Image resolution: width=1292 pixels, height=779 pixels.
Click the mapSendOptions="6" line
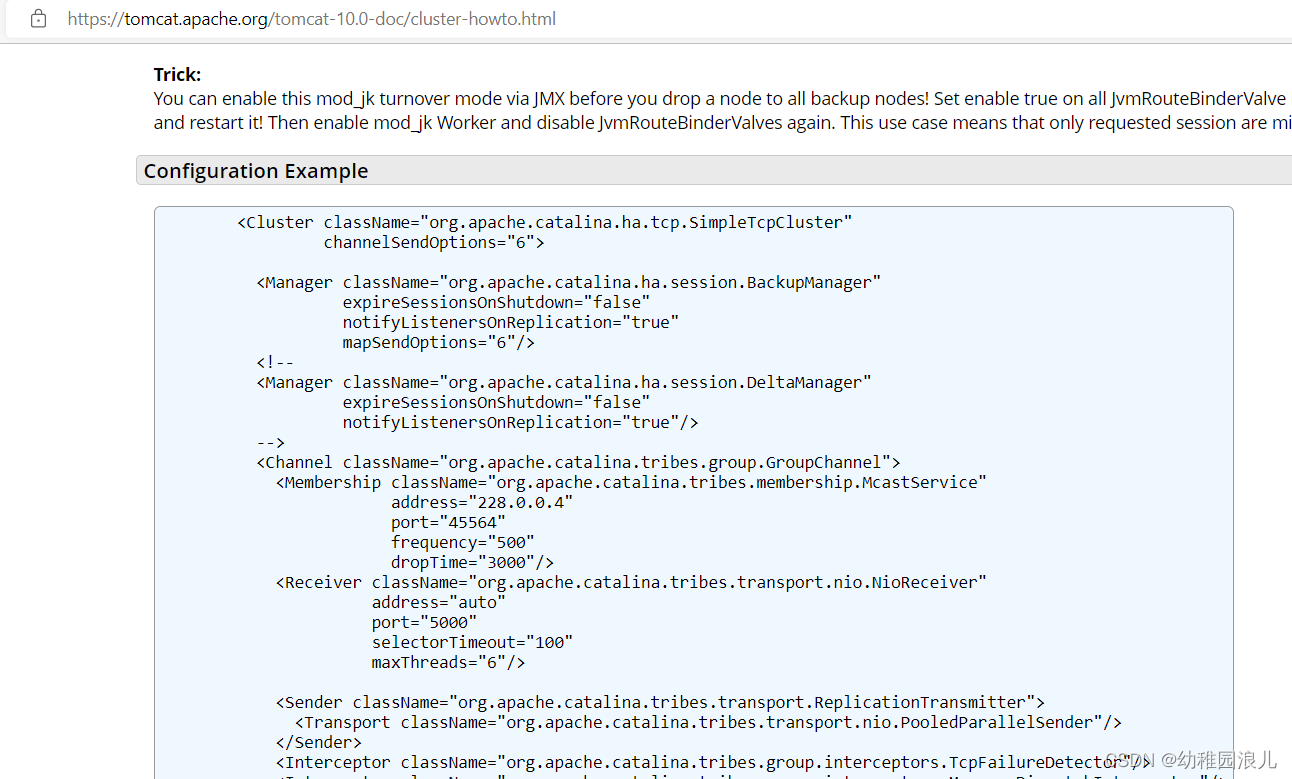click(439, 342)
